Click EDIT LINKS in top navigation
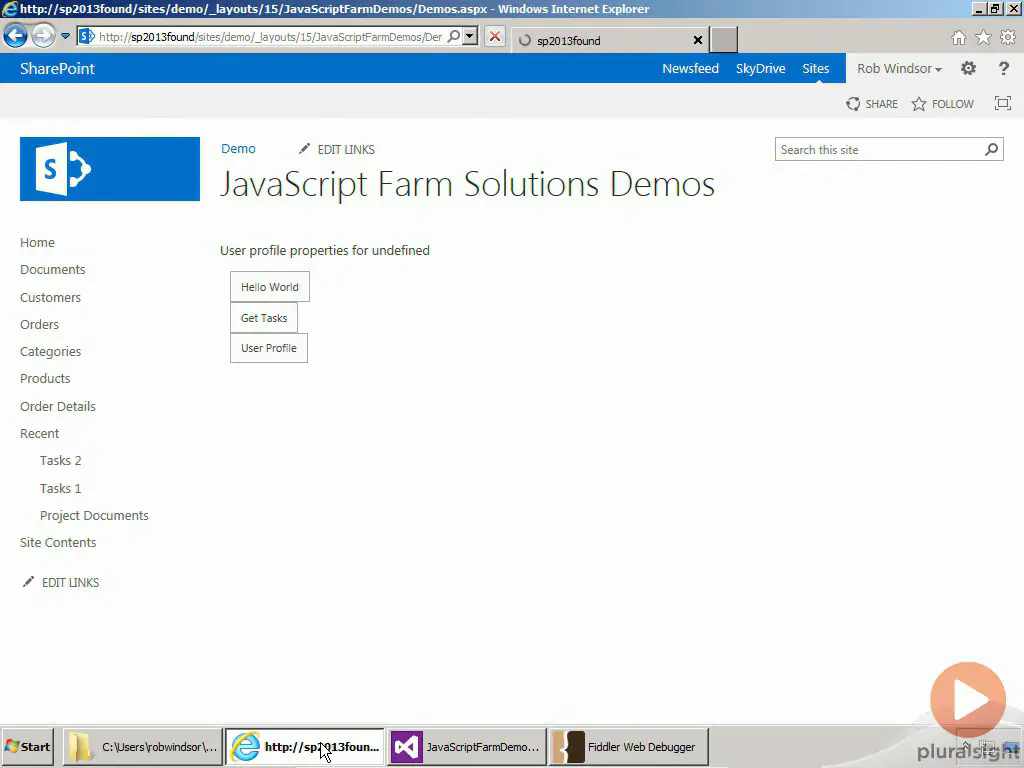 pyautogui.click(x=337, y=150)
